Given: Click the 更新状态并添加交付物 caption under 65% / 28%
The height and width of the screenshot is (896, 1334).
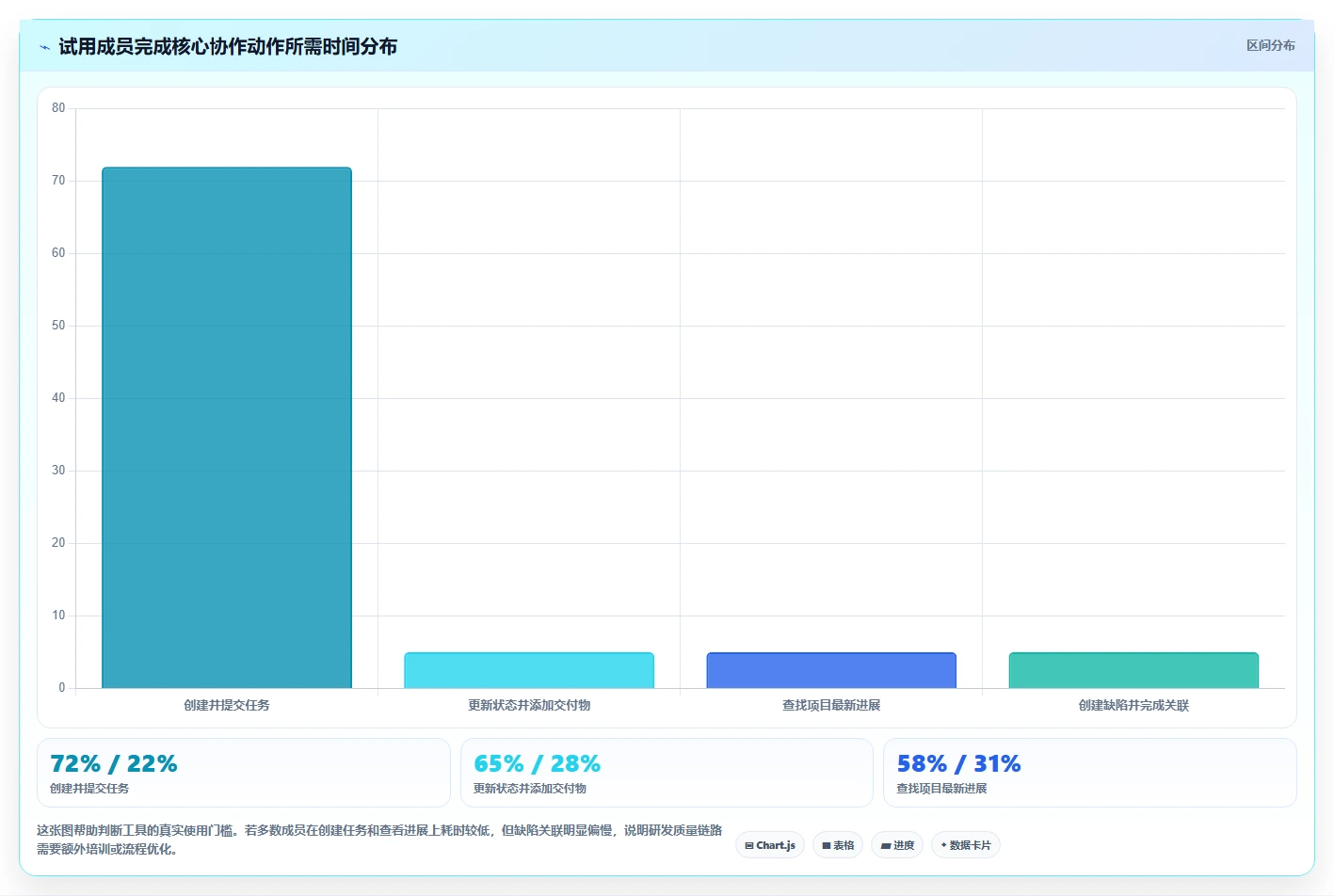Looking at the screenshot, I should pos(530,789).
